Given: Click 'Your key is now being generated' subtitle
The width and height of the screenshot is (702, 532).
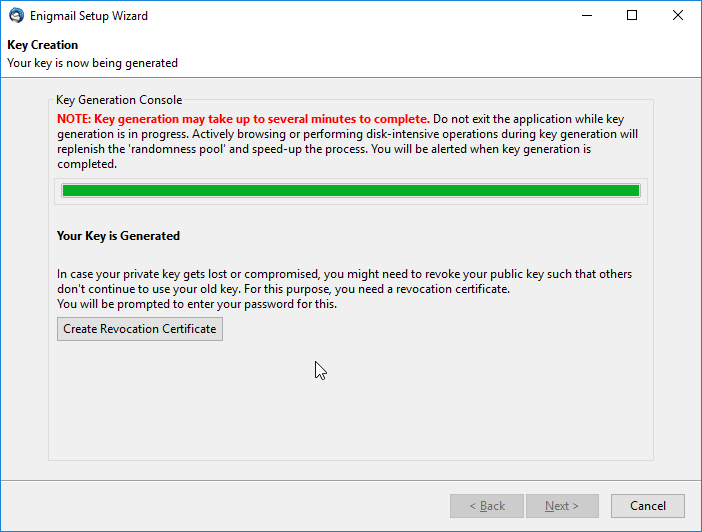Looking at the screenshot, I should pyautogui.click(x=92, y=63).
